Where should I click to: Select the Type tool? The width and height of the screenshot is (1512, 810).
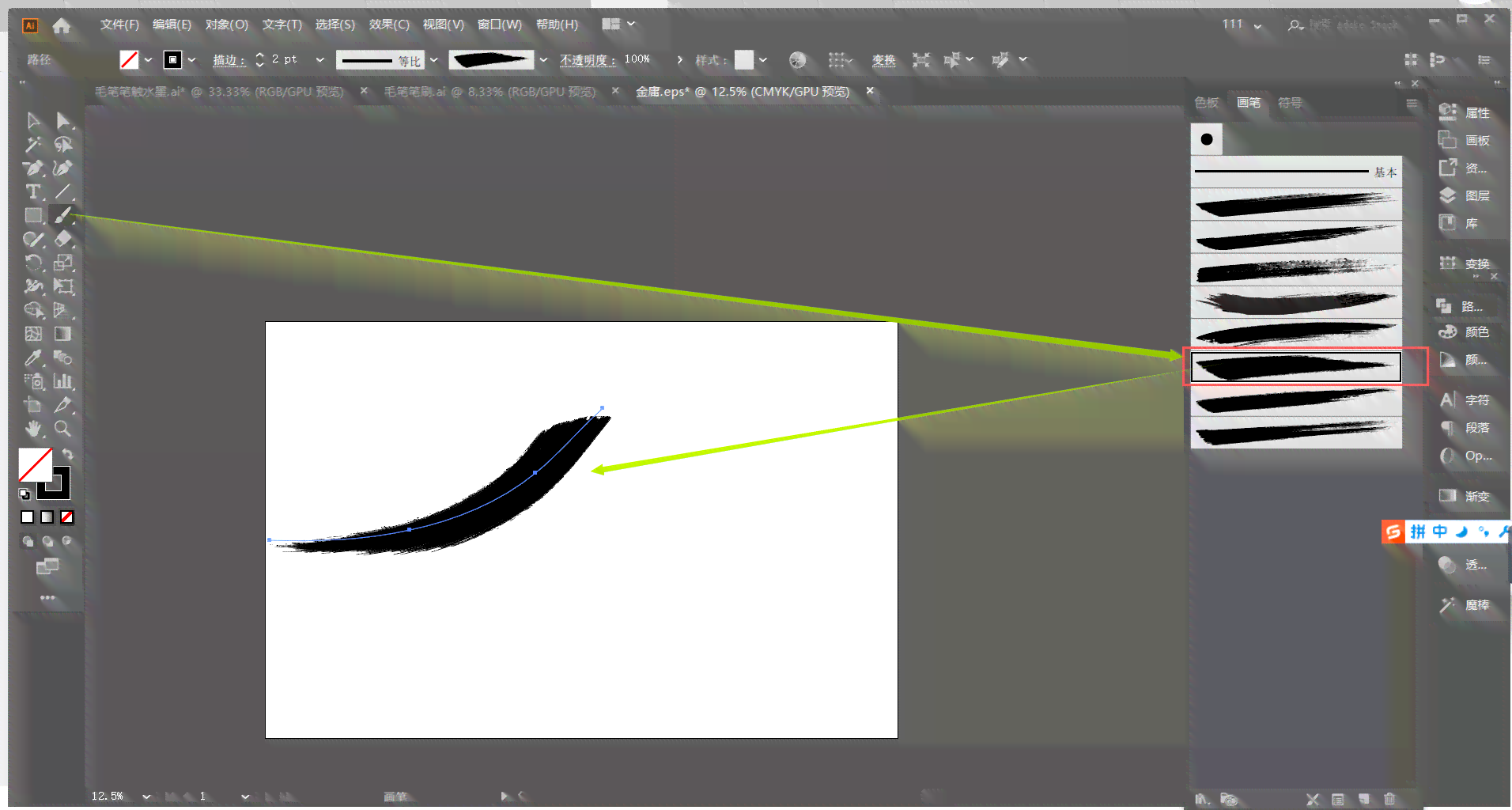[33, 191]
